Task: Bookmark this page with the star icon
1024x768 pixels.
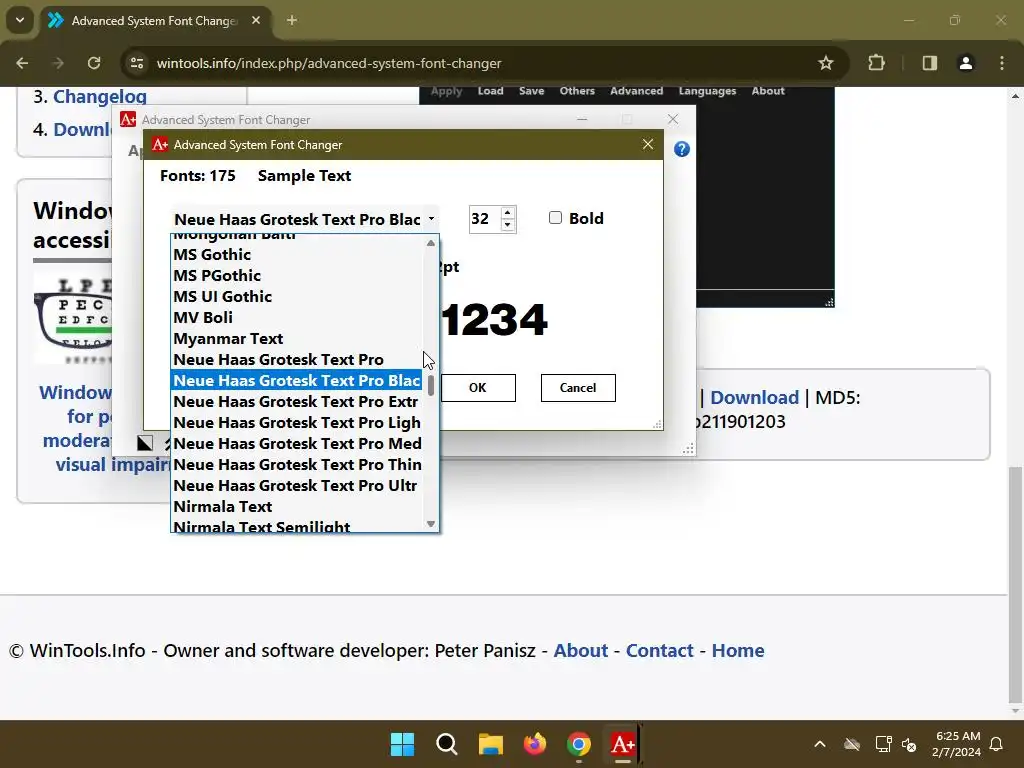Action: 825,63
